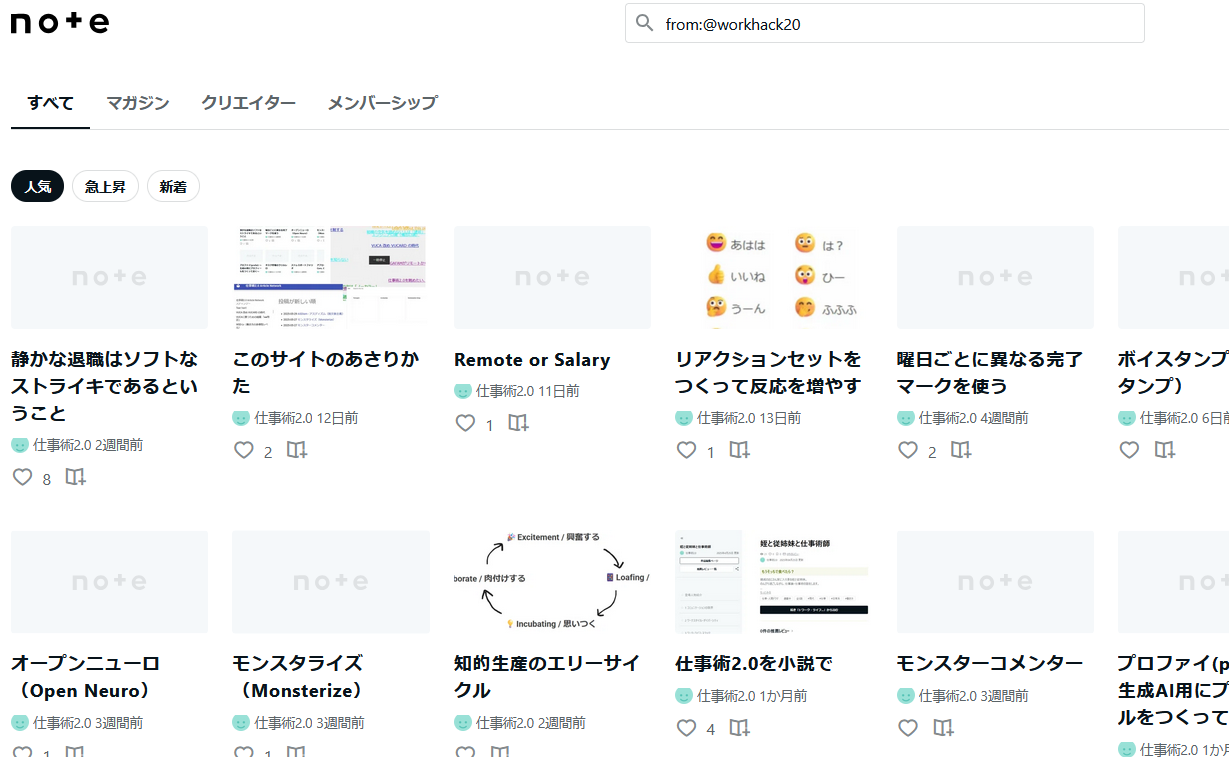Switch to the すべて tab
Screen dimensions: 1229x757
tap(50, 103)
